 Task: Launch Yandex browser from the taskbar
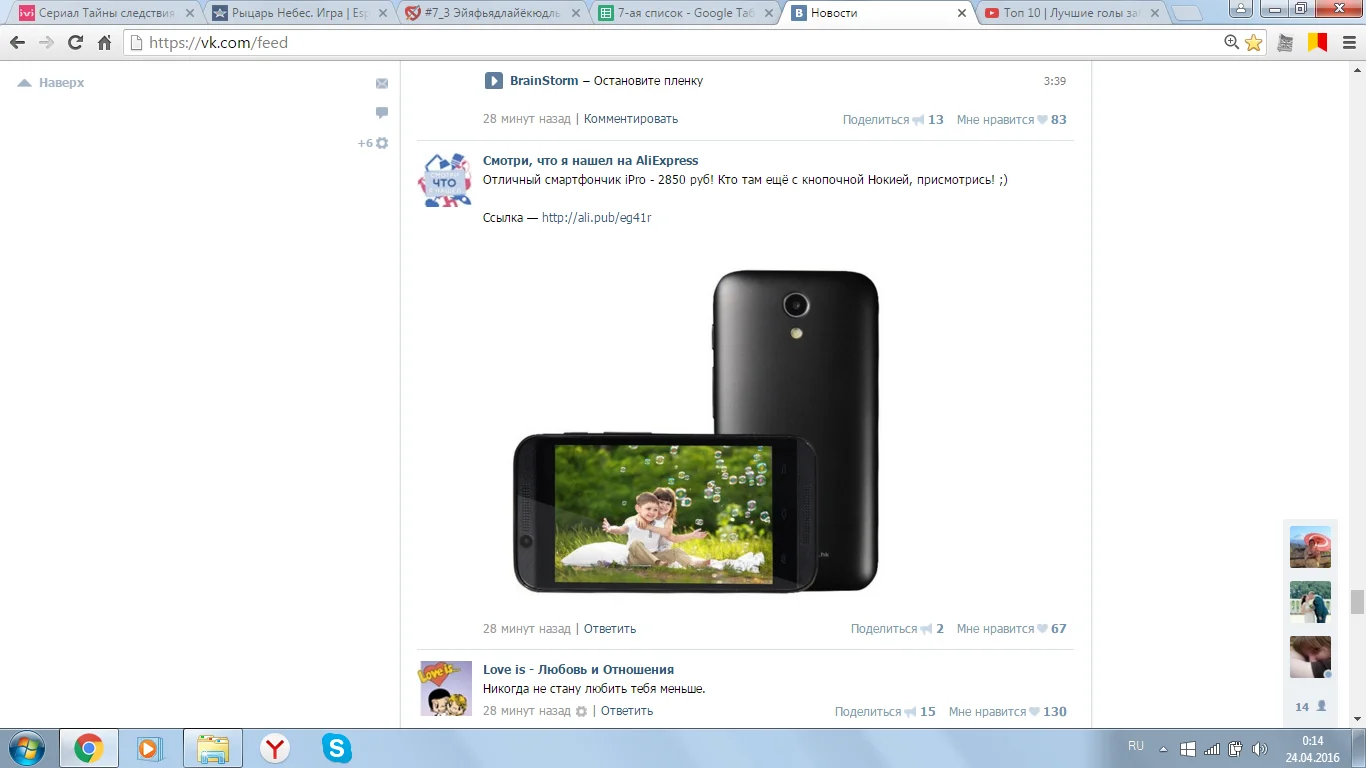pos(275,748)
